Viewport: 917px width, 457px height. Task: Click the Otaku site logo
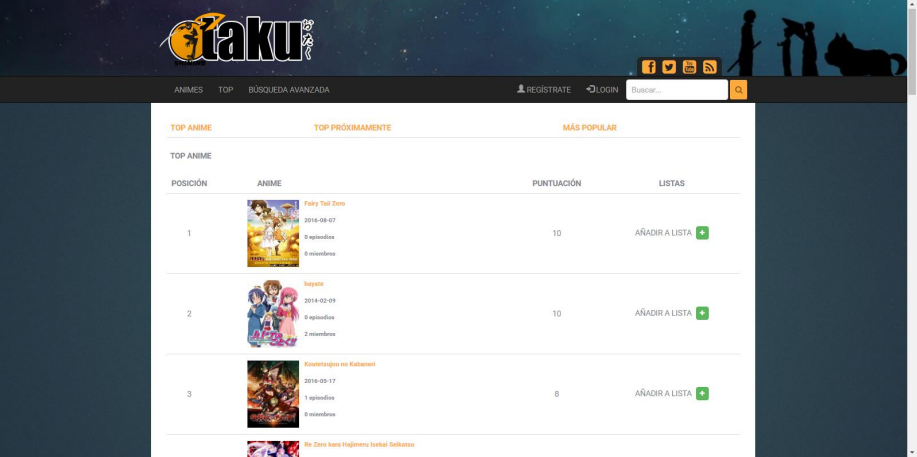(x=237, y=39)
